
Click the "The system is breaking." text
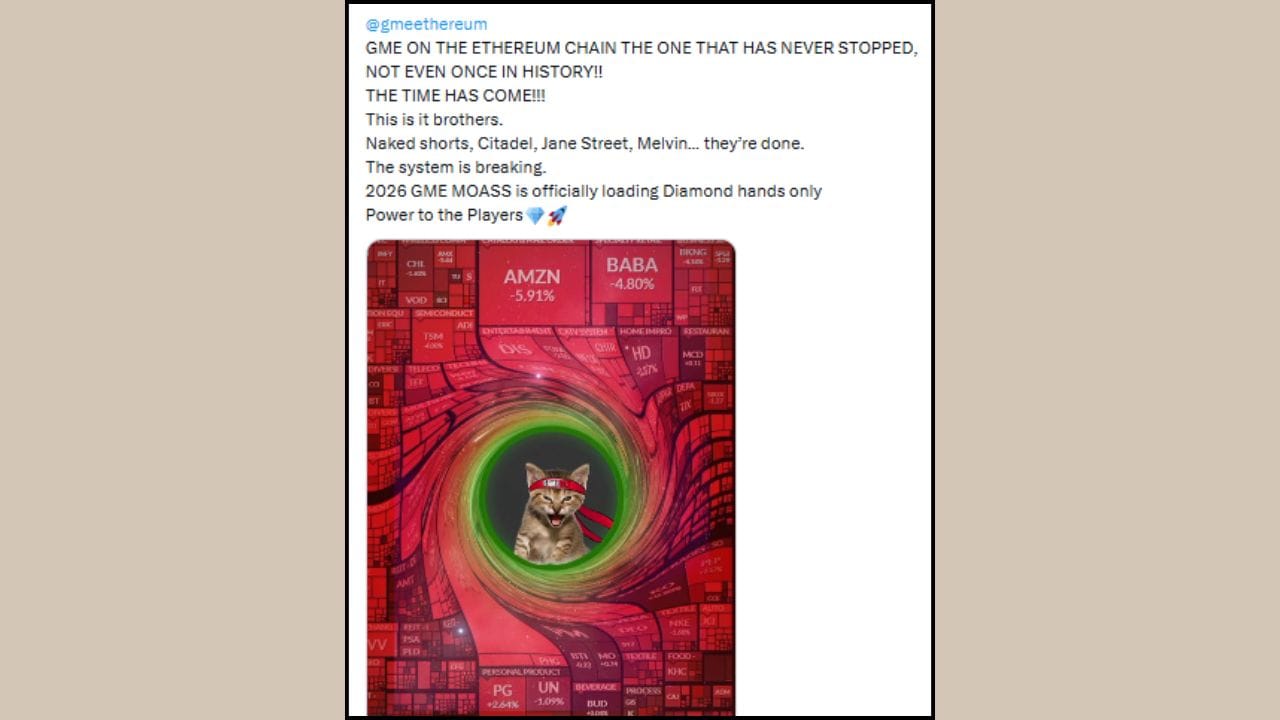click(456, 167)
